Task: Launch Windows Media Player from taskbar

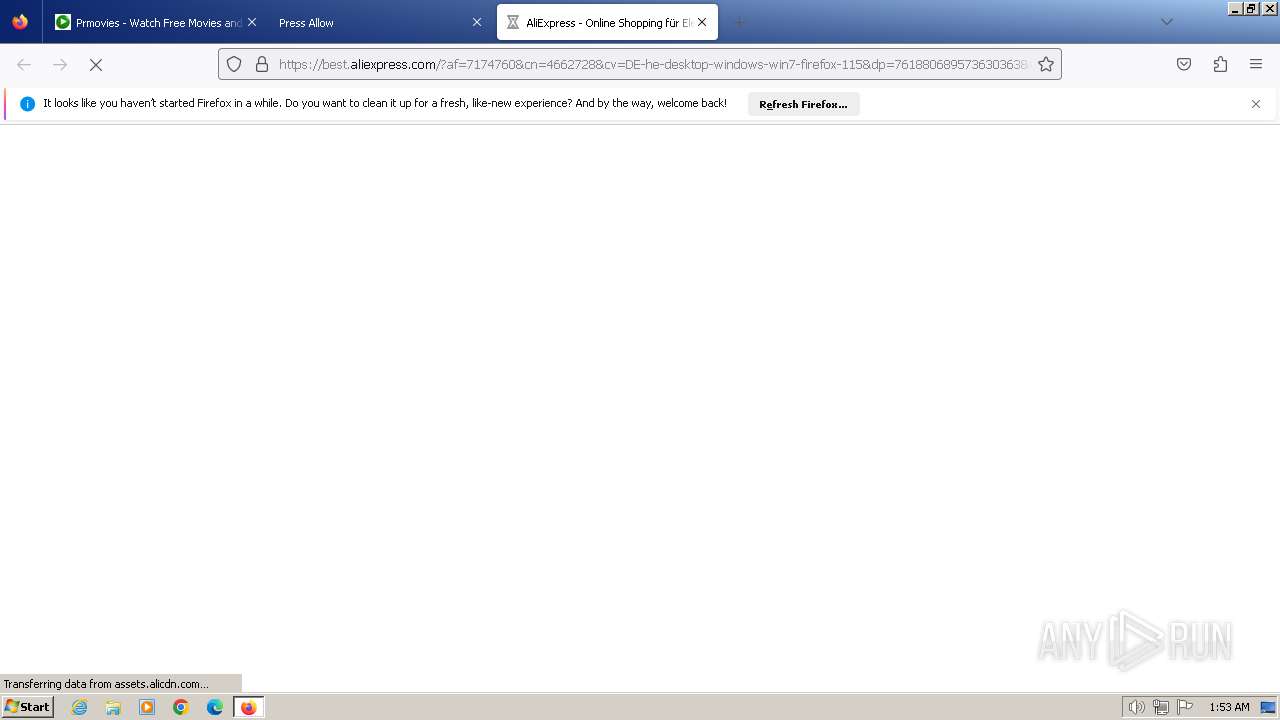Action: coord(147,707)
